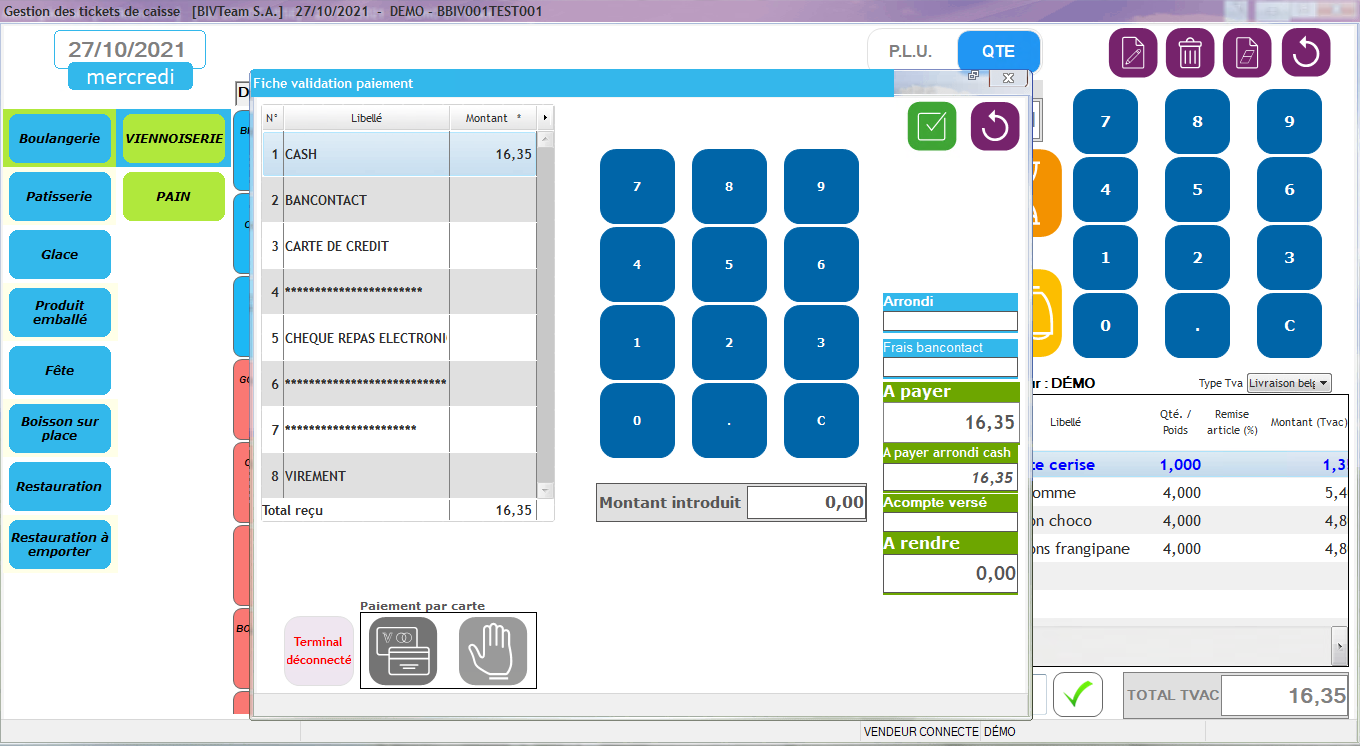Switch to P.L.U. mode

pyautogui.click(x=911, y=52)
